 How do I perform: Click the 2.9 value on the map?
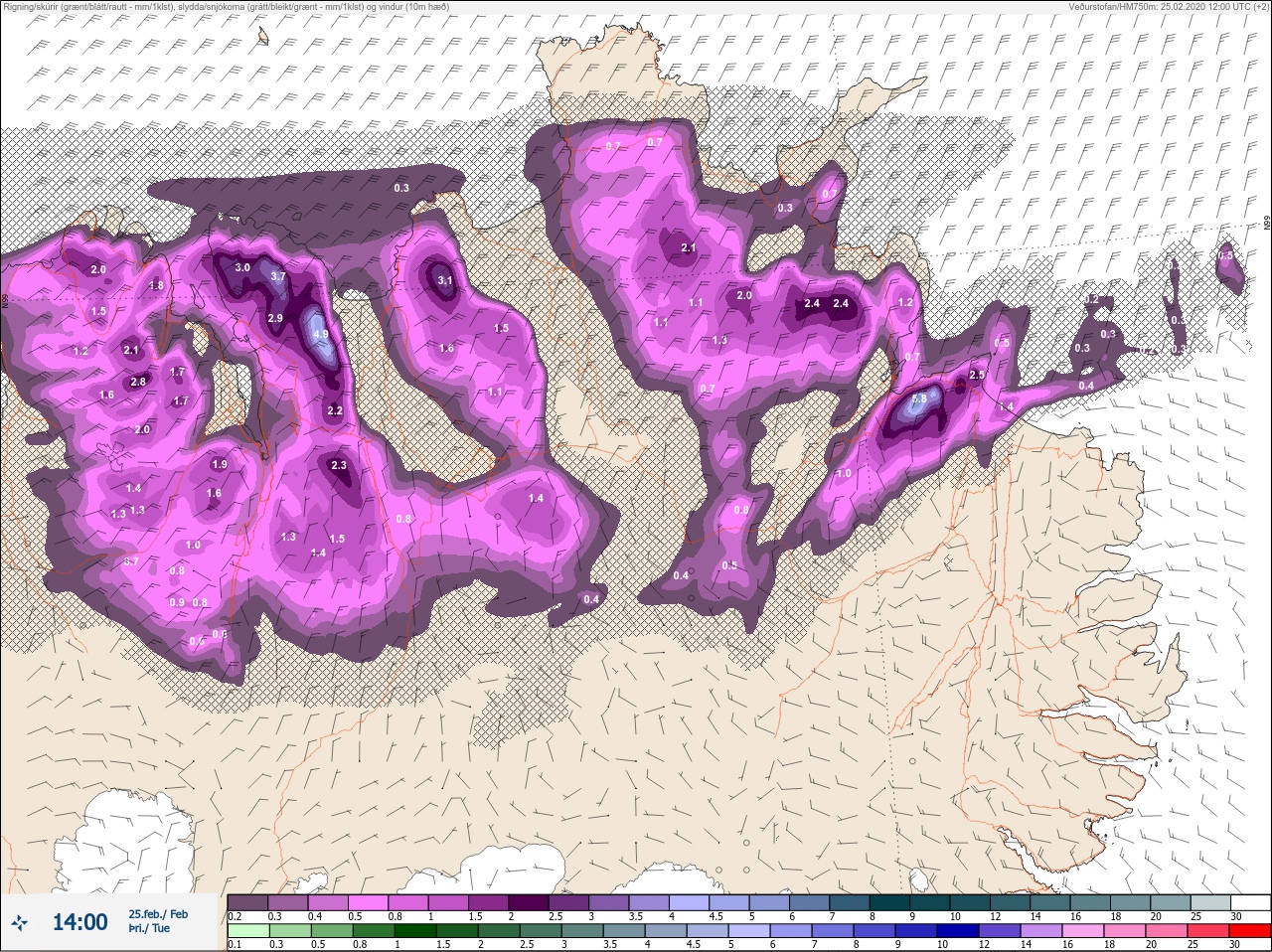(275, 318)
